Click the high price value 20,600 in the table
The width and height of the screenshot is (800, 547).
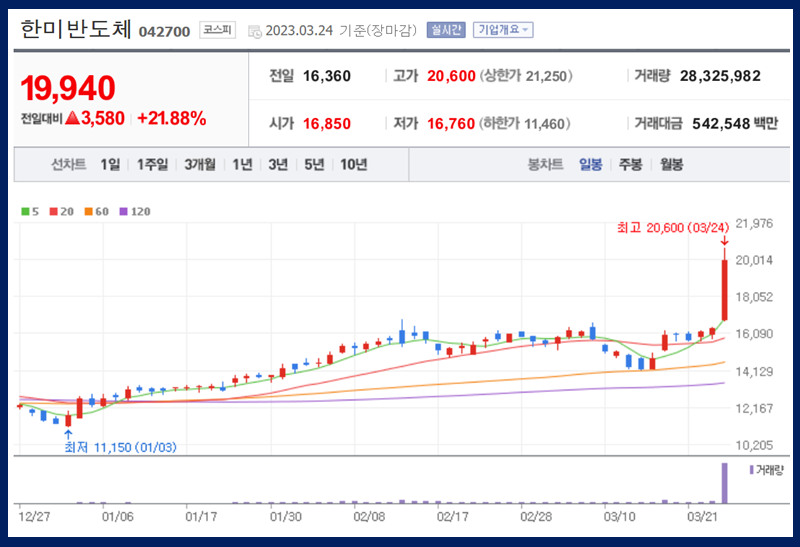[x=451, y=76]
